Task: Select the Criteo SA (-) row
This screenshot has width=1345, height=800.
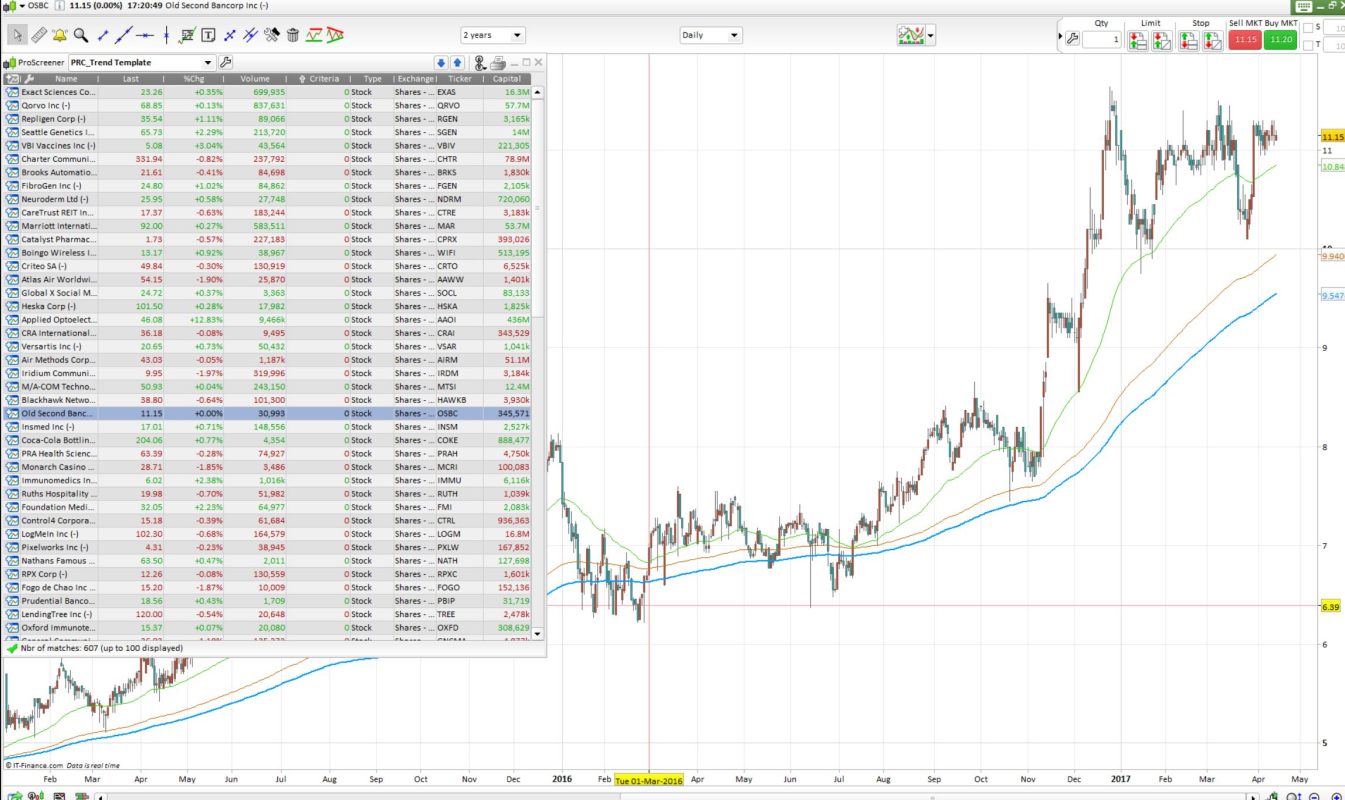Action: 268,266
